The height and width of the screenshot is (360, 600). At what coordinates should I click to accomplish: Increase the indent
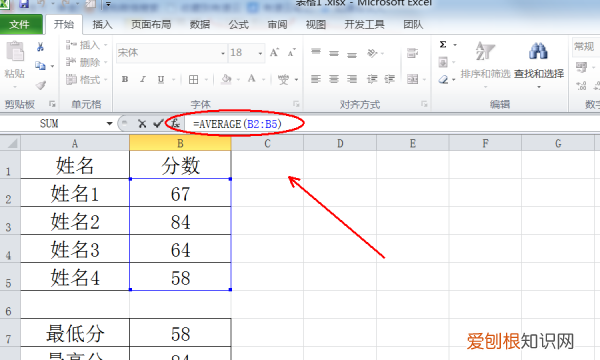[390, 79]
